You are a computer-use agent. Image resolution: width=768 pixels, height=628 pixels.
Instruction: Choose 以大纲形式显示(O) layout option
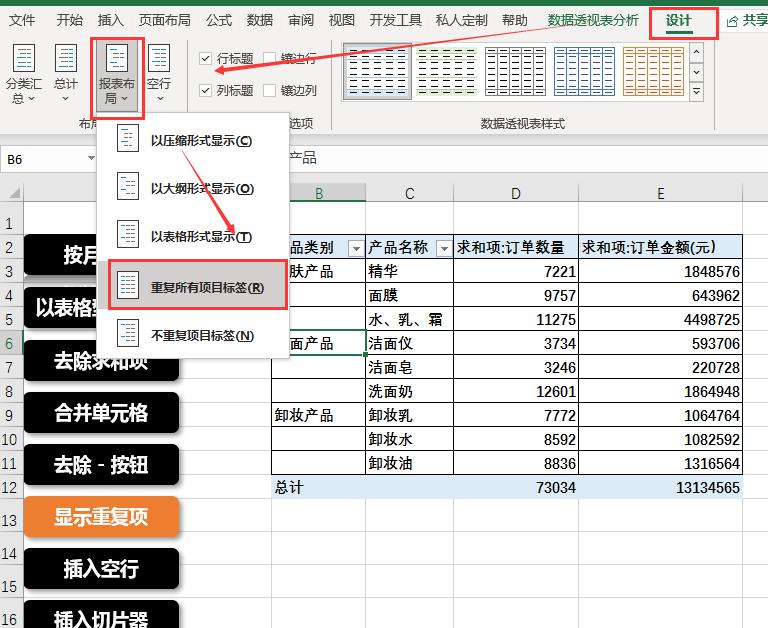[192, 189]
